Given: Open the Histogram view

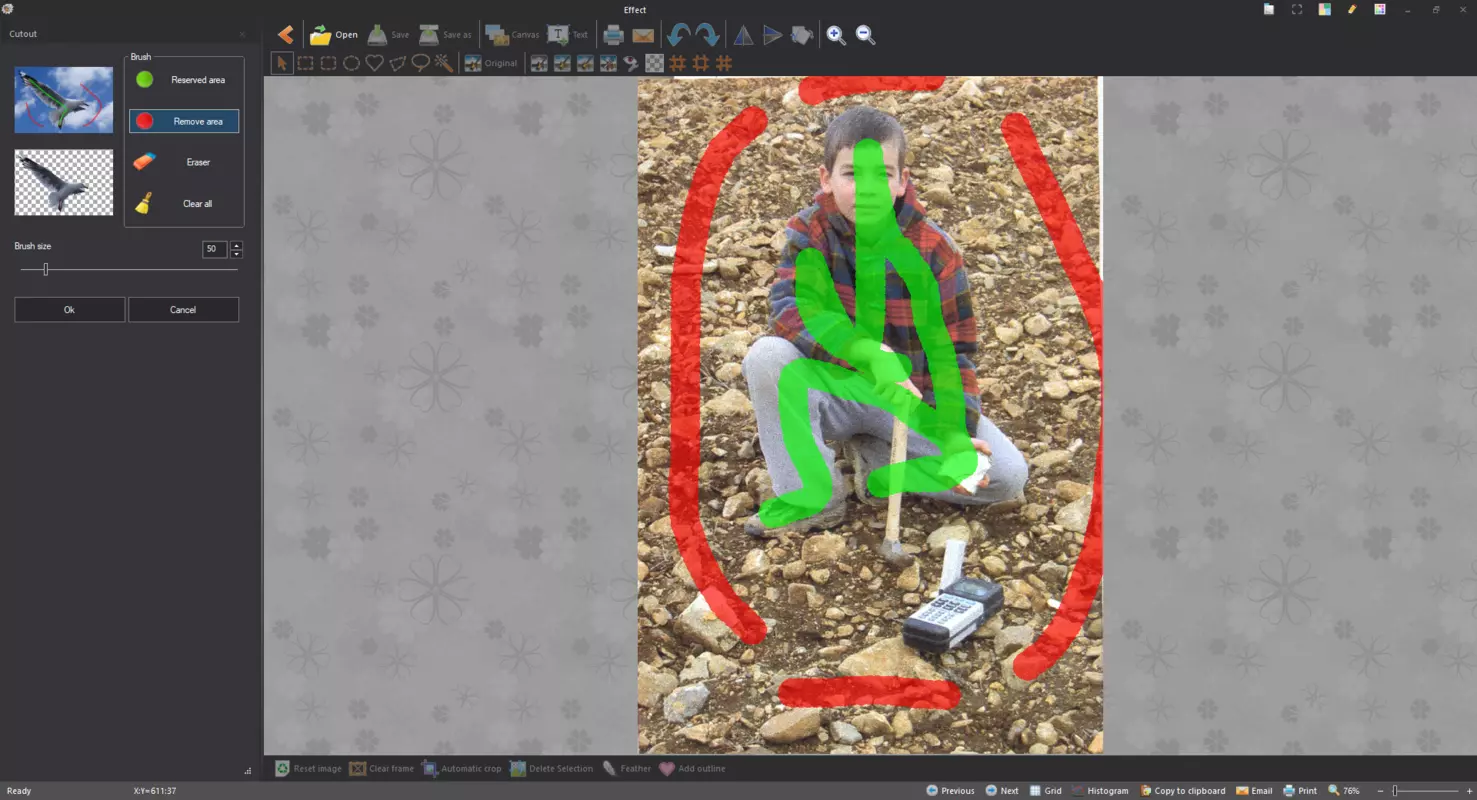Looking at the screenshot, I should click(1101, 791).
